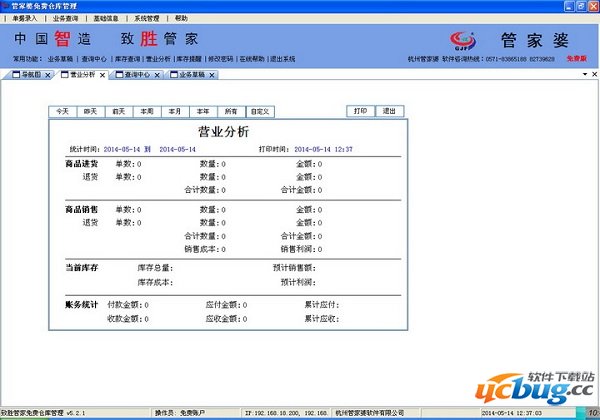Click the 打印时间 value 2014-05-14 12:37
This screenshot has height=420, width=600.
click(x=323, y=149)
